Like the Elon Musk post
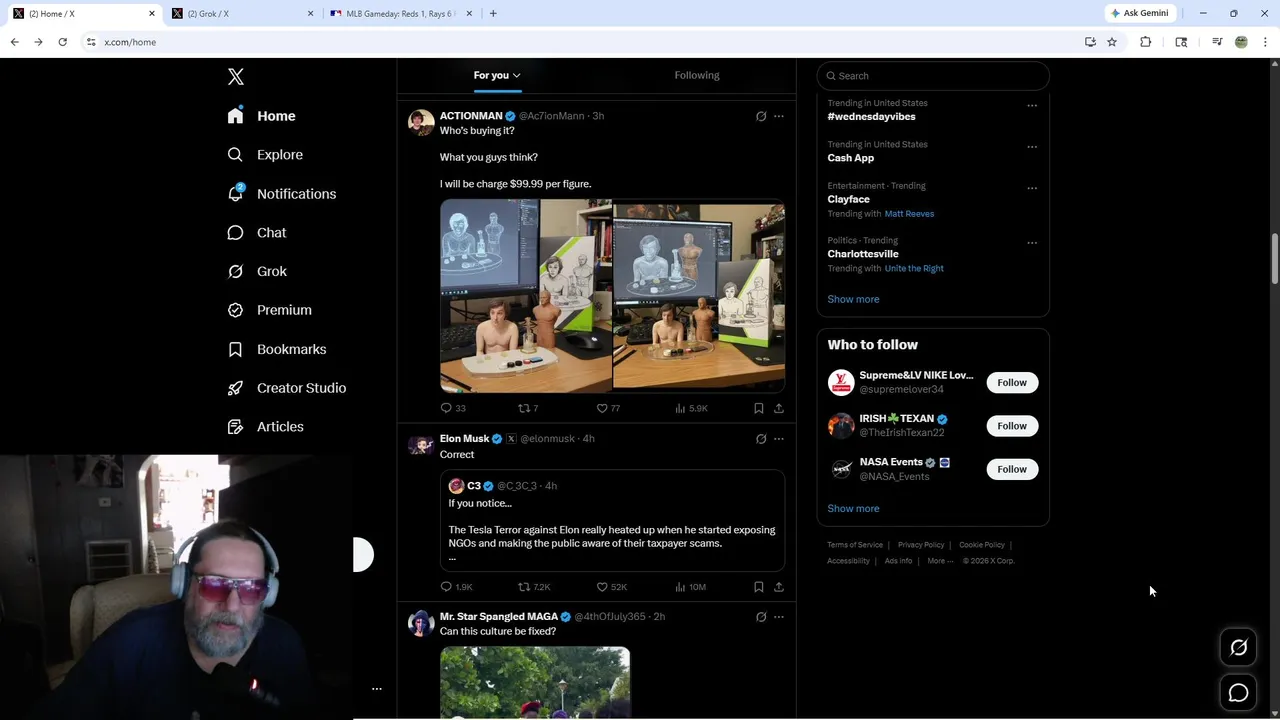The width and height of the screenshot is (1280, 720). click(x=612, y=587)
